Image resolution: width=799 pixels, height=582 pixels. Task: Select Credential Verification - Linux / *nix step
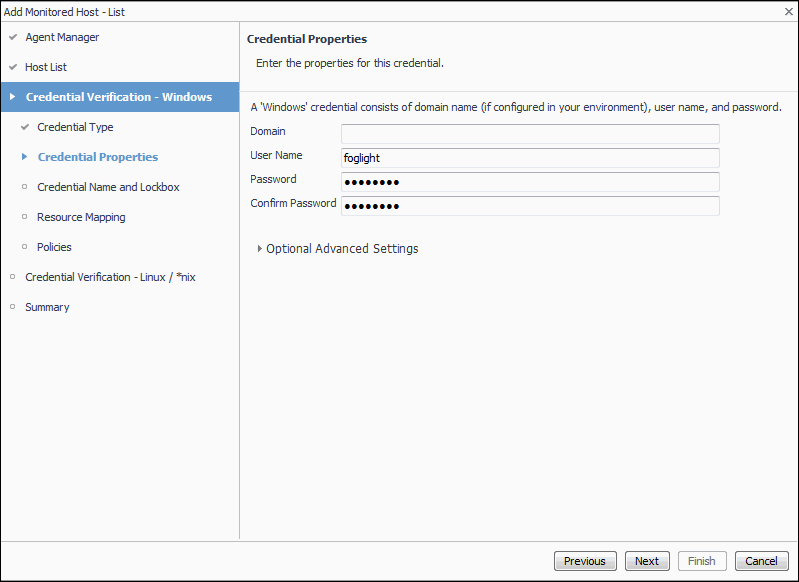(x=110, y=277)
